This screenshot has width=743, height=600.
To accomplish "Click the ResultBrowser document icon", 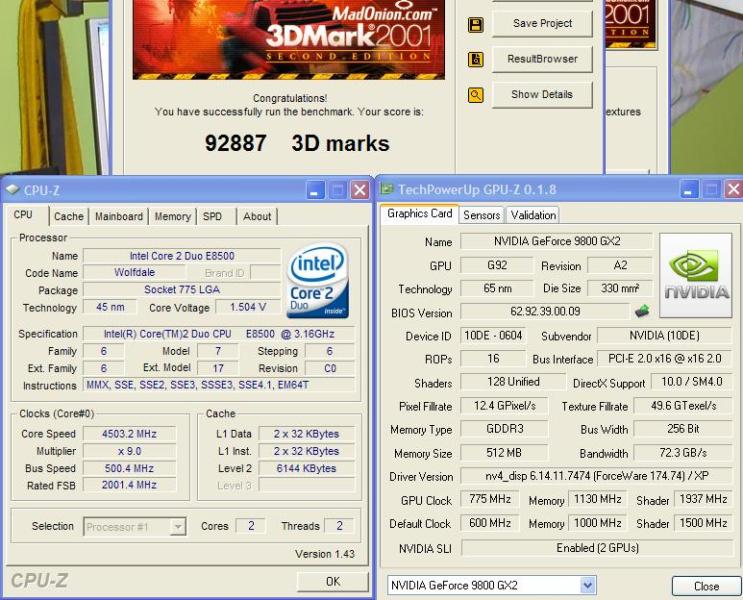I will (x=476, y=59).
